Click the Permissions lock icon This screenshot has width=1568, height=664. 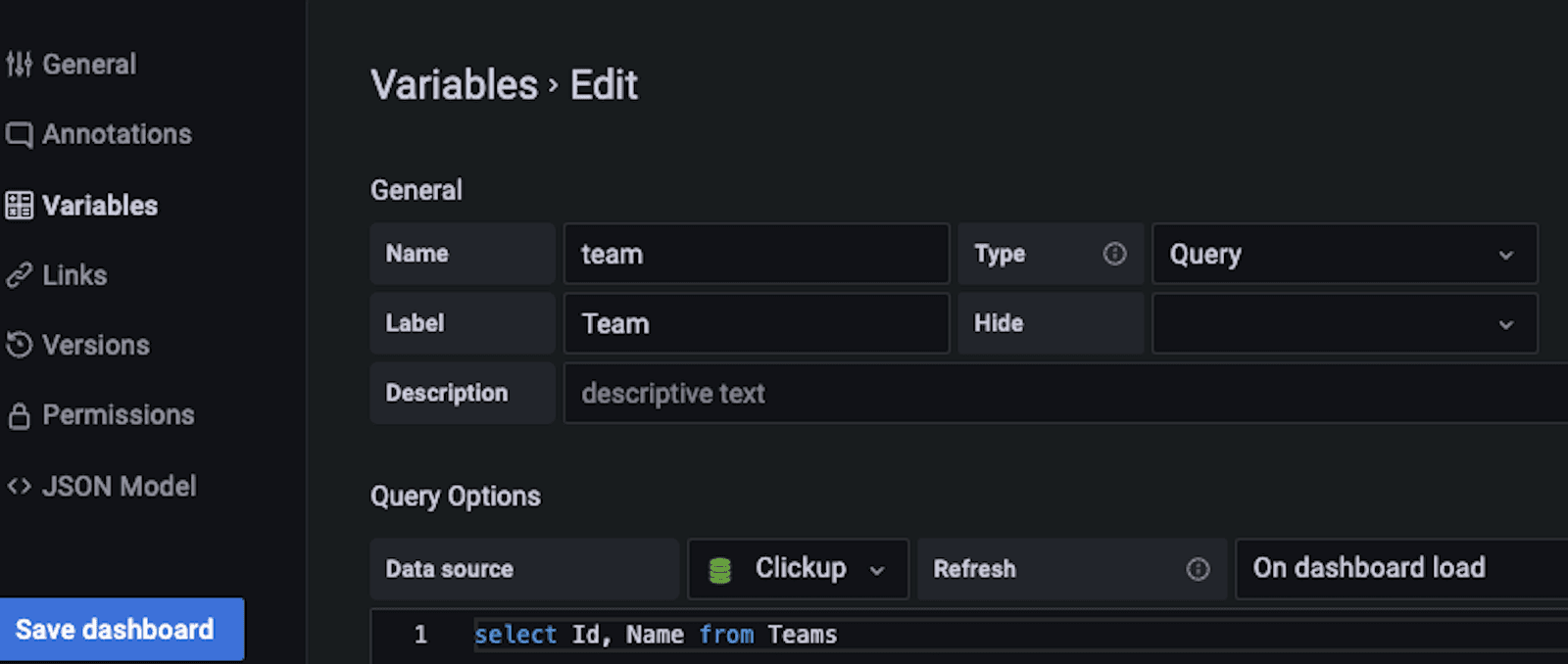pyautogui.click(x=19, y=416)
